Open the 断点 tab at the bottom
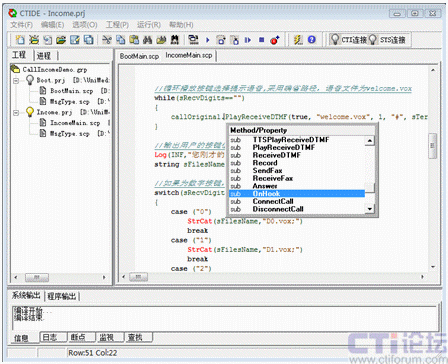The image size is (448, 364). [78, 337]
